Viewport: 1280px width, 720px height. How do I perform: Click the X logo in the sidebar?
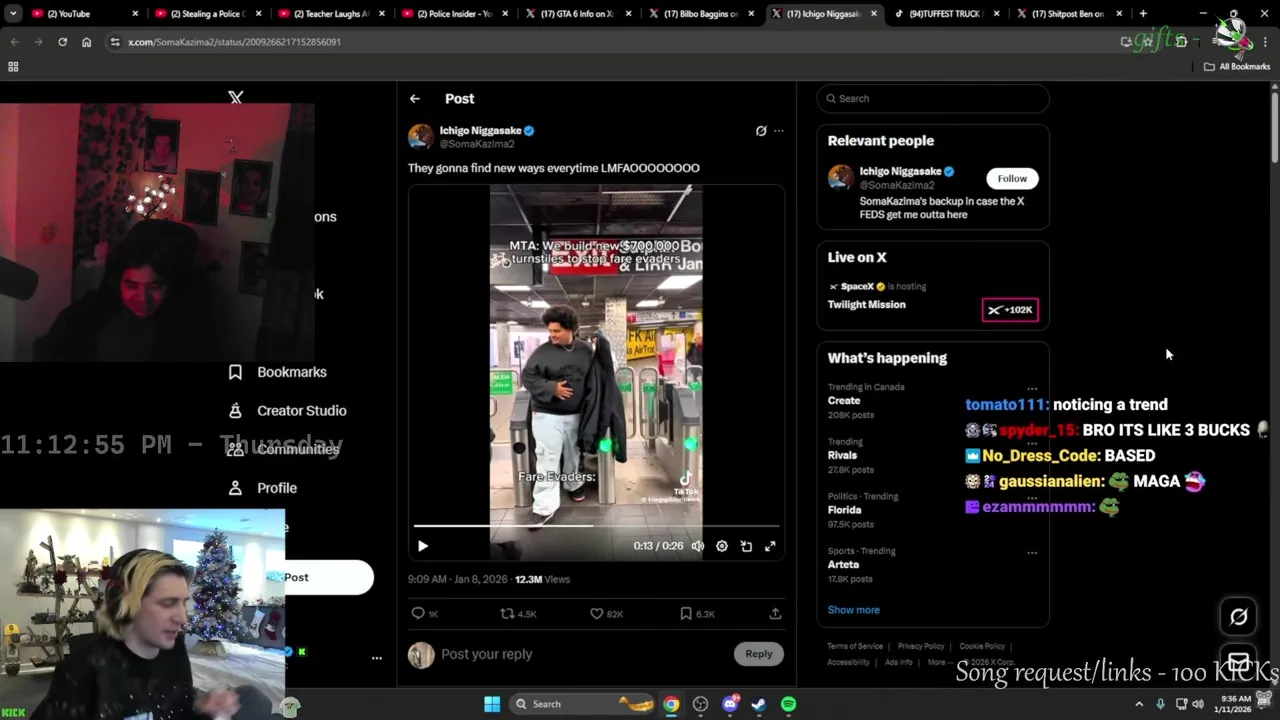(x=236, y=98)
